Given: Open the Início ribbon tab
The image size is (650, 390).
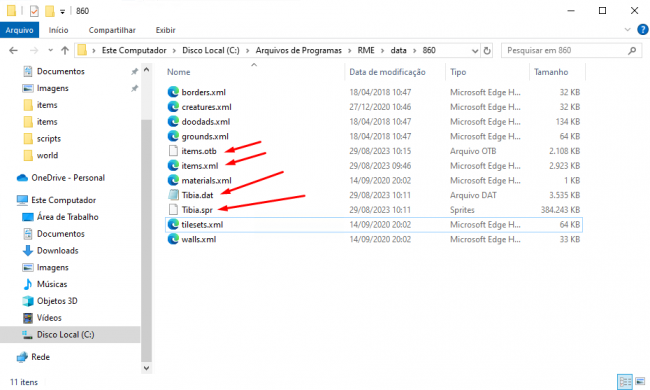Looking at the screenshot, I should pos(58,30).
